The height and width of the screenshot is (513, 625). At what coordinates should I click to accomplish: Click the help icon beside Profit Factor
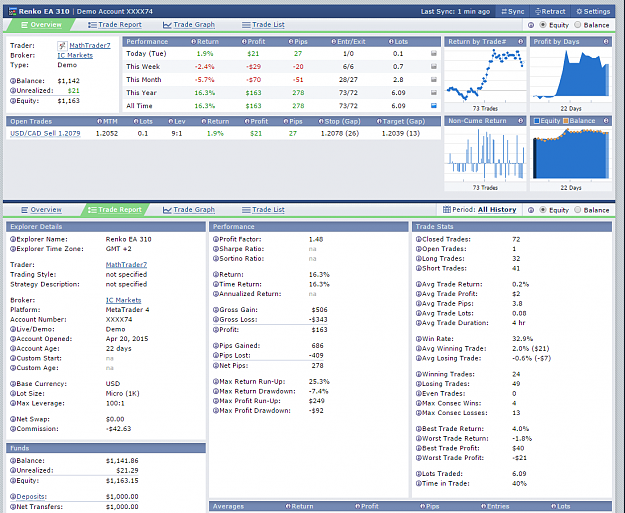click(x=216, y=240)
